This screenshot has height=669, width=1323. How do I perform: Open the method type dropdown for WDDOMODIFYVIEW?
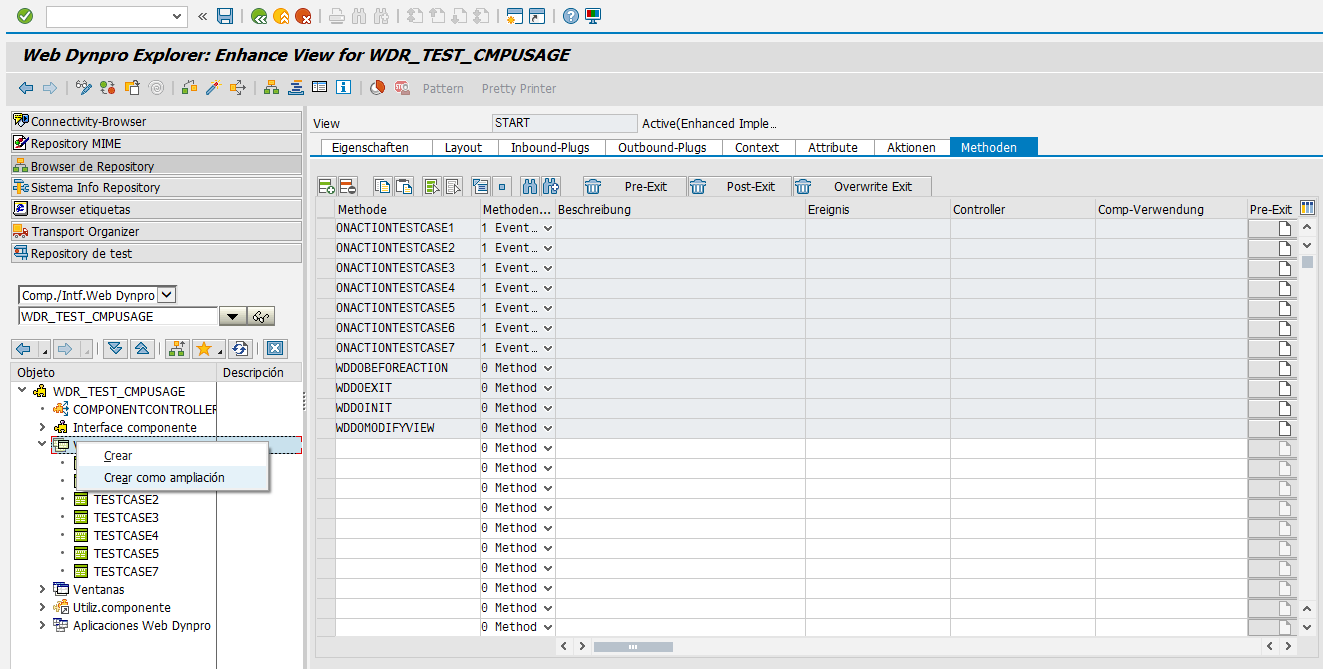tap(547, 428)
